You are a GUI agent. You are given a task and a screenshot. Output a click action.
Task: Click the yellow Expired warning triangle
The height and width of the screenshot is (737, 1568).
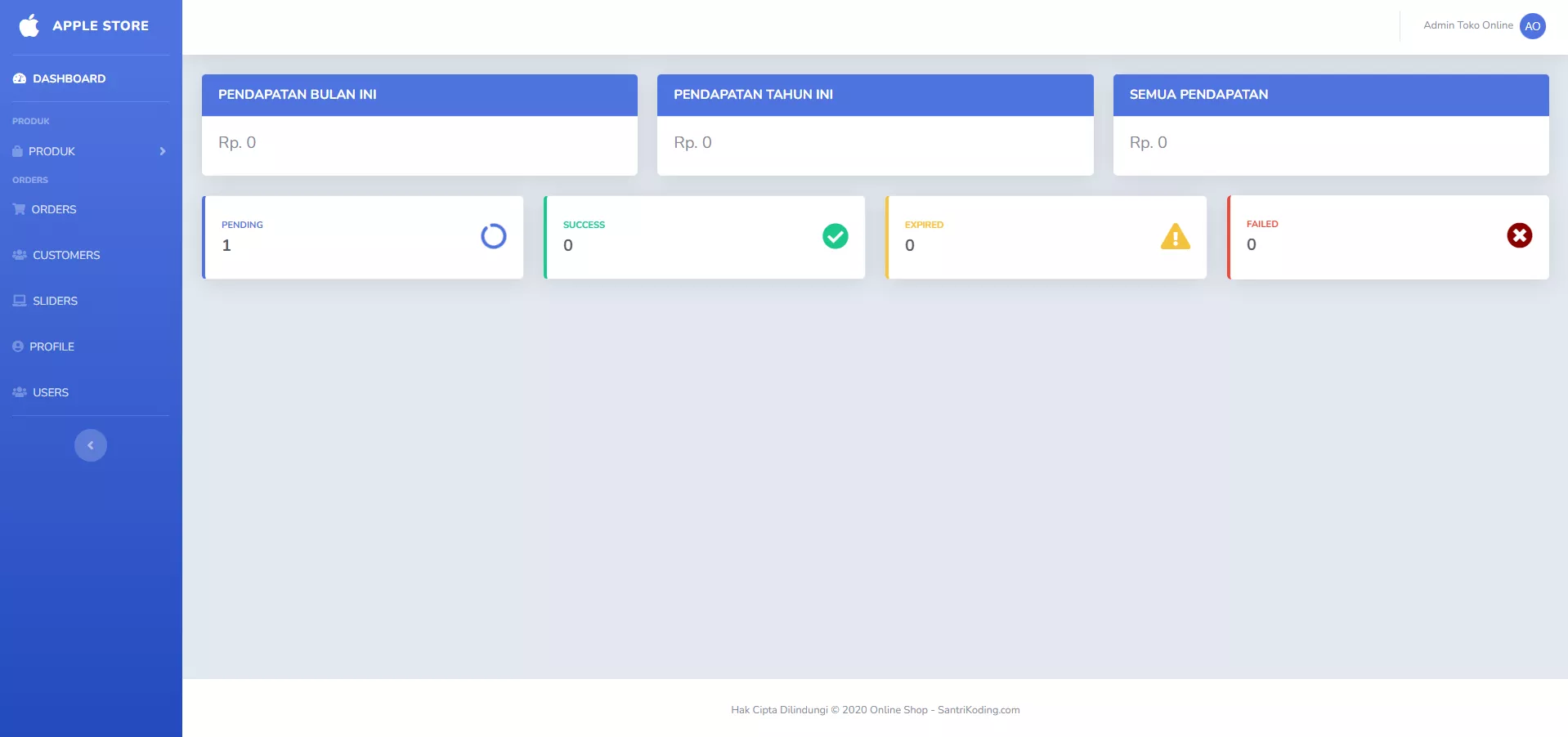(x=1176, y=236)
